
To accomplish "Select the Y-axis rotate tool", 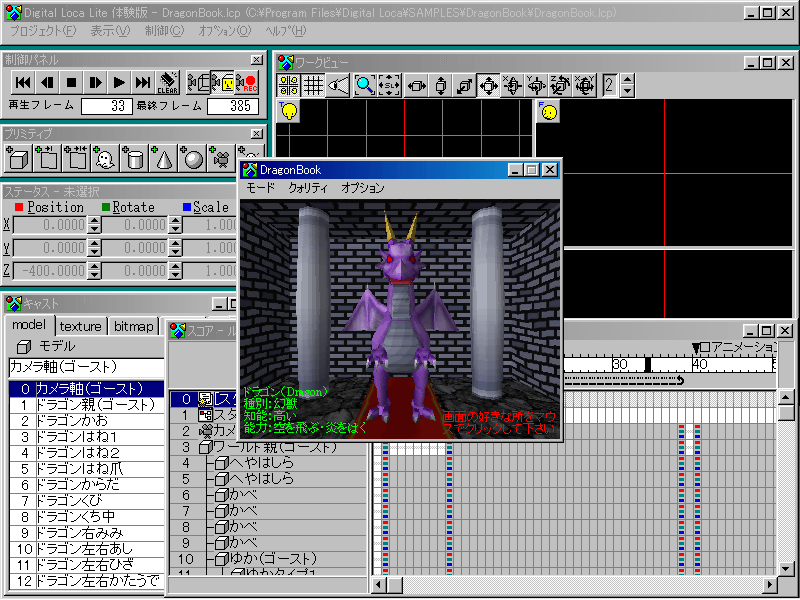I will (536, 85).
